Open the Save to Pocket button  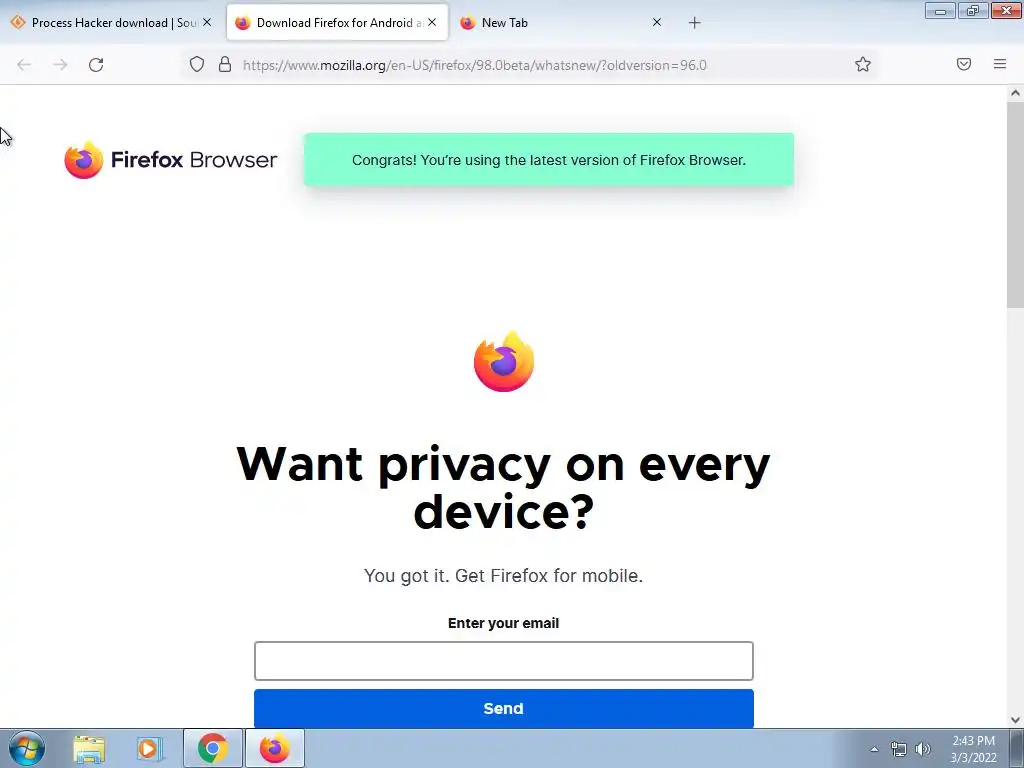(x=964, y=64)
